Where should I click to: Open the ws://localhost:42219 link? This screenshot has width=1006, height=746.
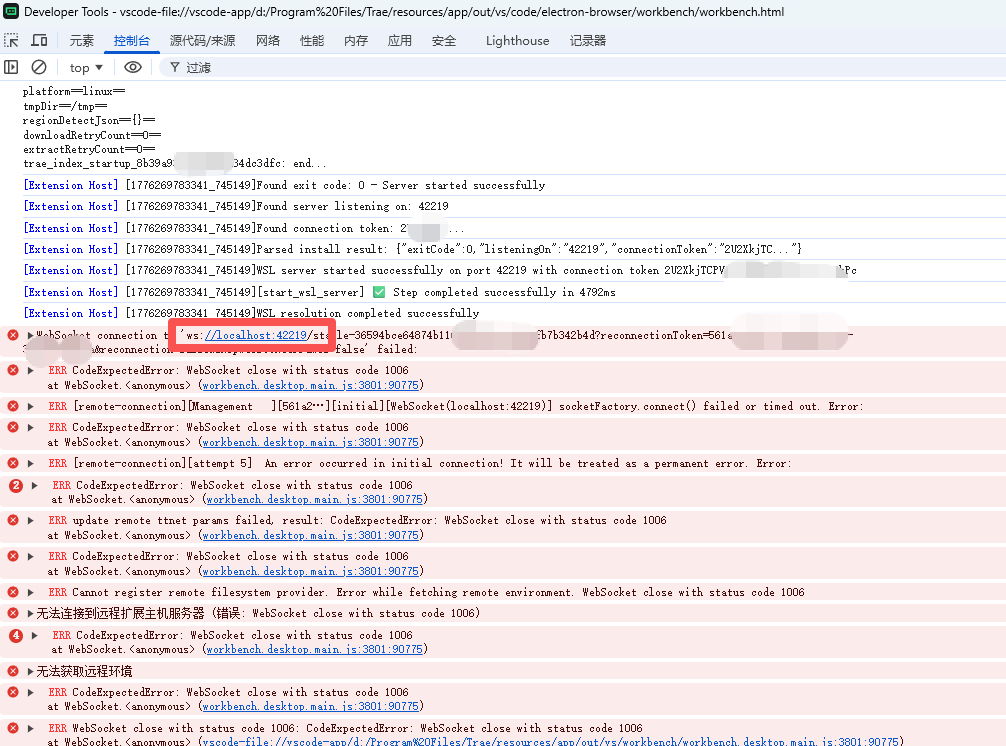click(255, 335)
